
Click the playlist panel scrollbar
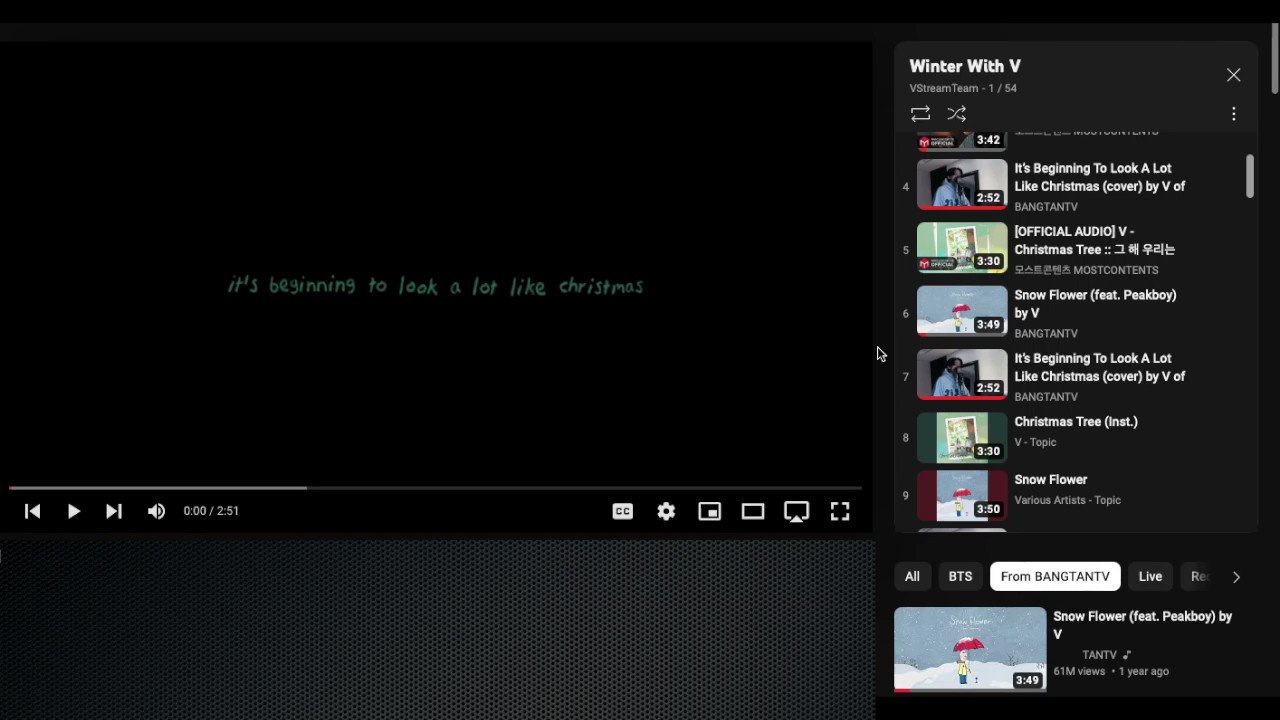[x=1250, y=176]
